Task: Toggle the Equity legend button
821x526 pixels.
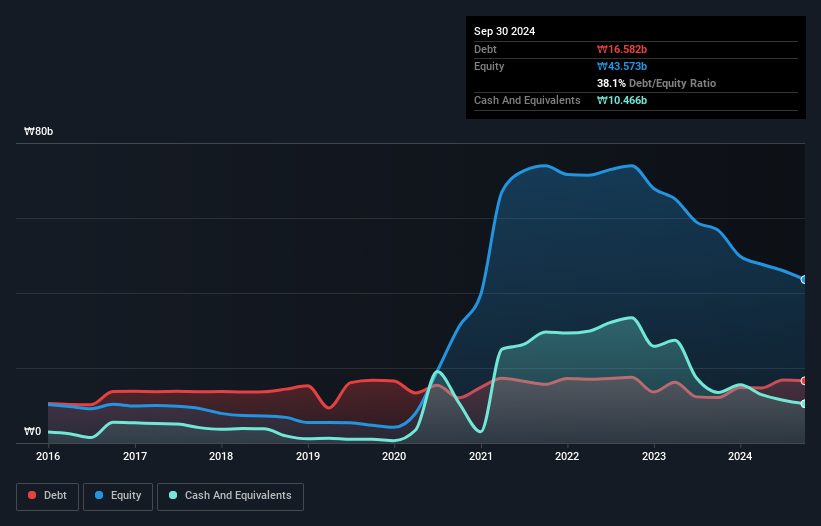Action: point(118,496)
